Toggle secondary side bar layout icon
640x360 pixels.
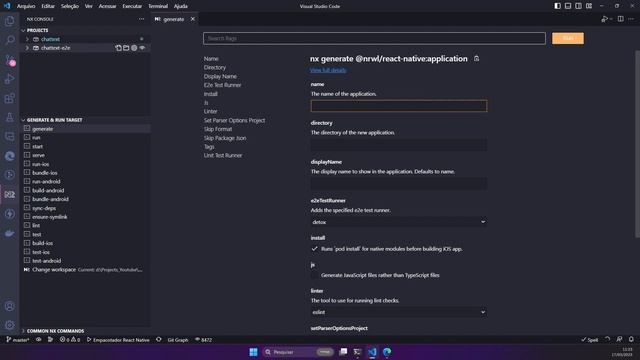pos(578,6)
